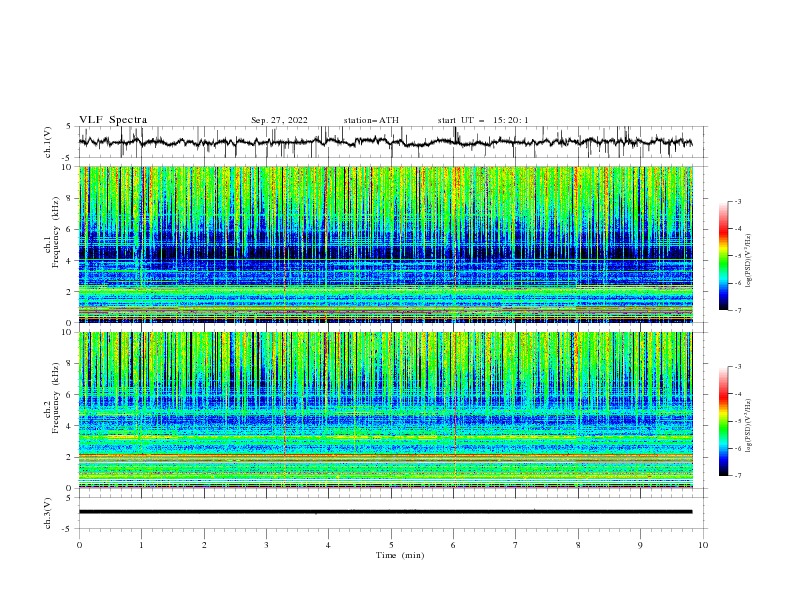Click time axis tick label "0"

click(79, 545)
